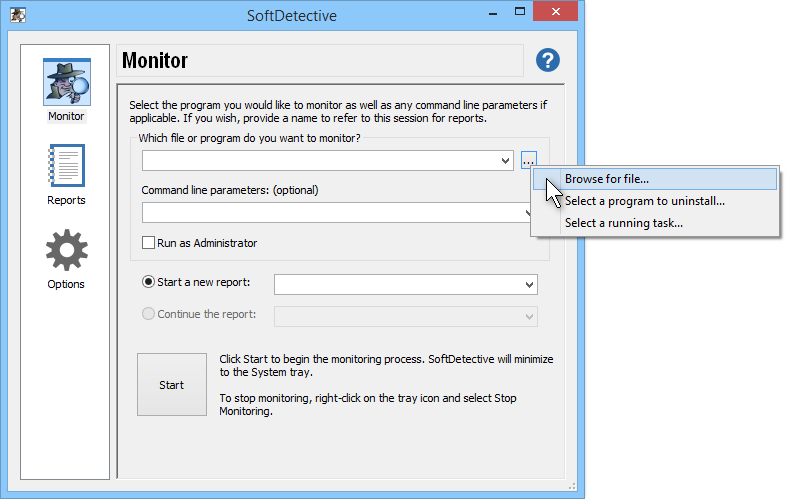Viewport: 785px width, 499px height.
Task: Click the SoftDetective title bar app icon
Action: [18, 15]
